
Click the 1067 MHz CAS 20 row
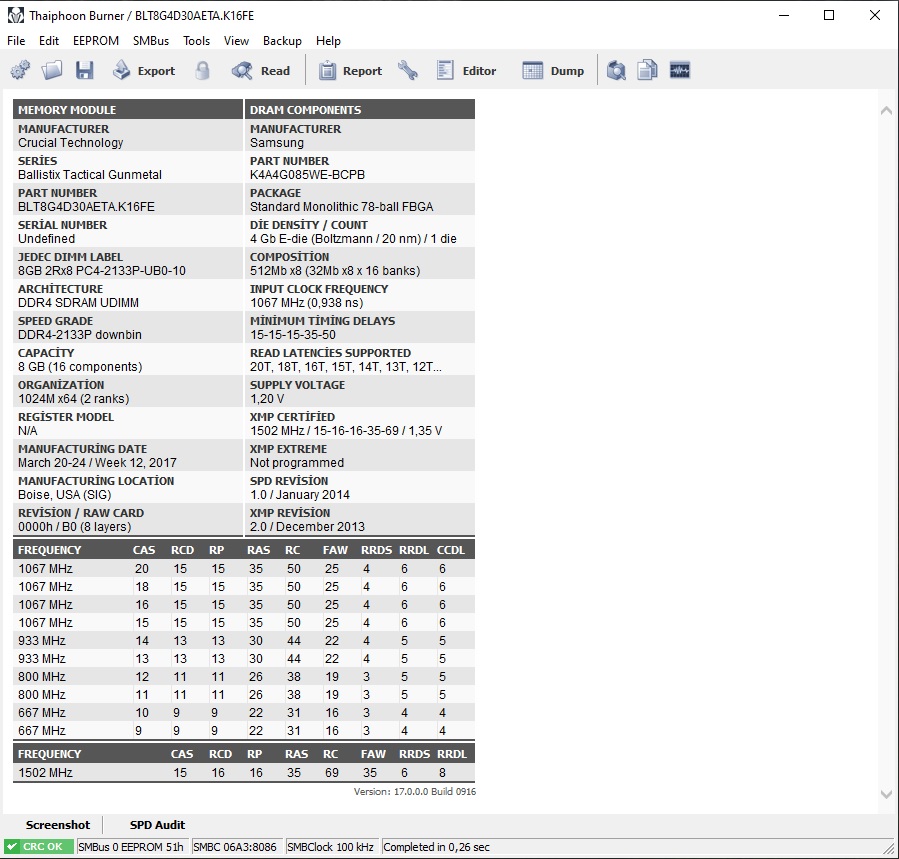click(244, 568)
